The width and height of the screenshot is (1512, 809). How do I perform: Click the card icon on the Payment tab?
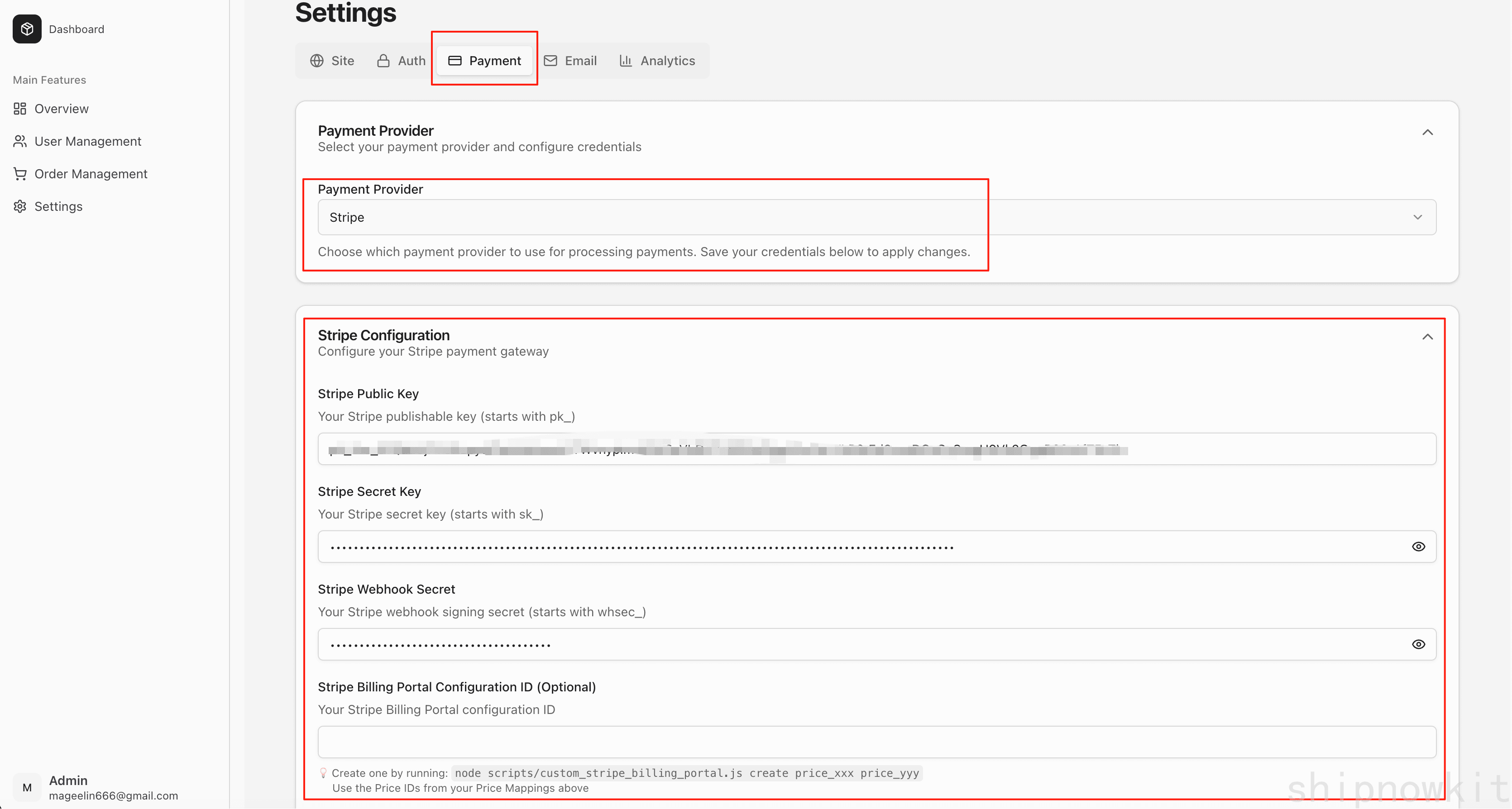(455, 61)
